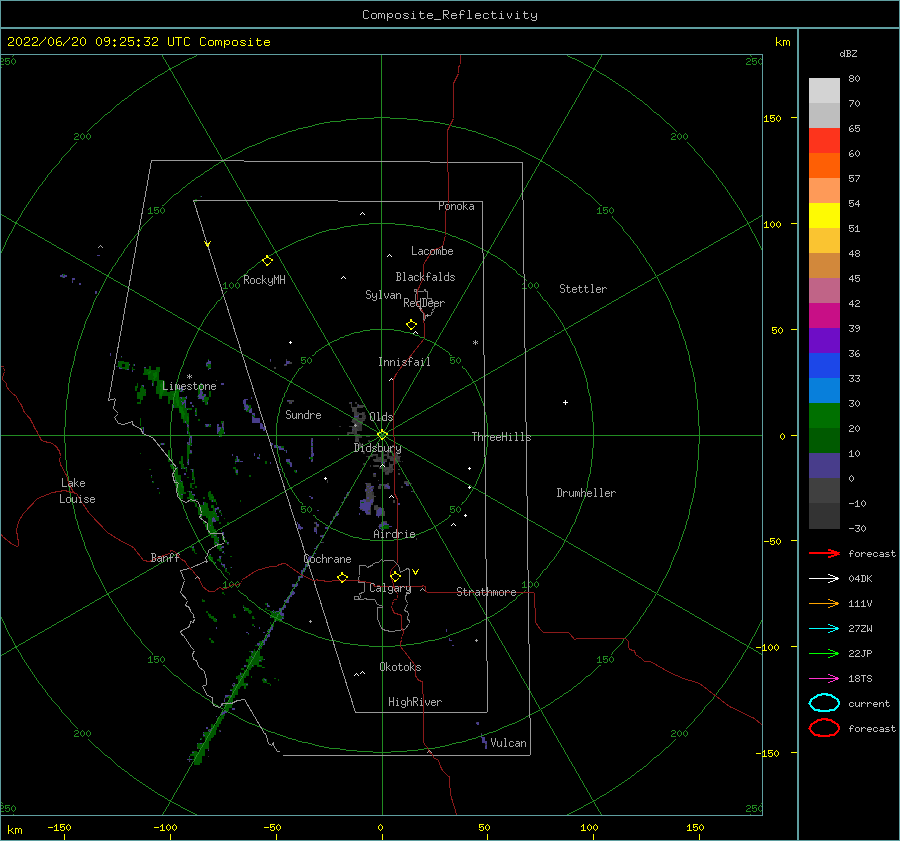Click the asterisk marker above Limestone
Viewport: 900px width, 841px height.
pyautogui.click(x=189, y=377)
